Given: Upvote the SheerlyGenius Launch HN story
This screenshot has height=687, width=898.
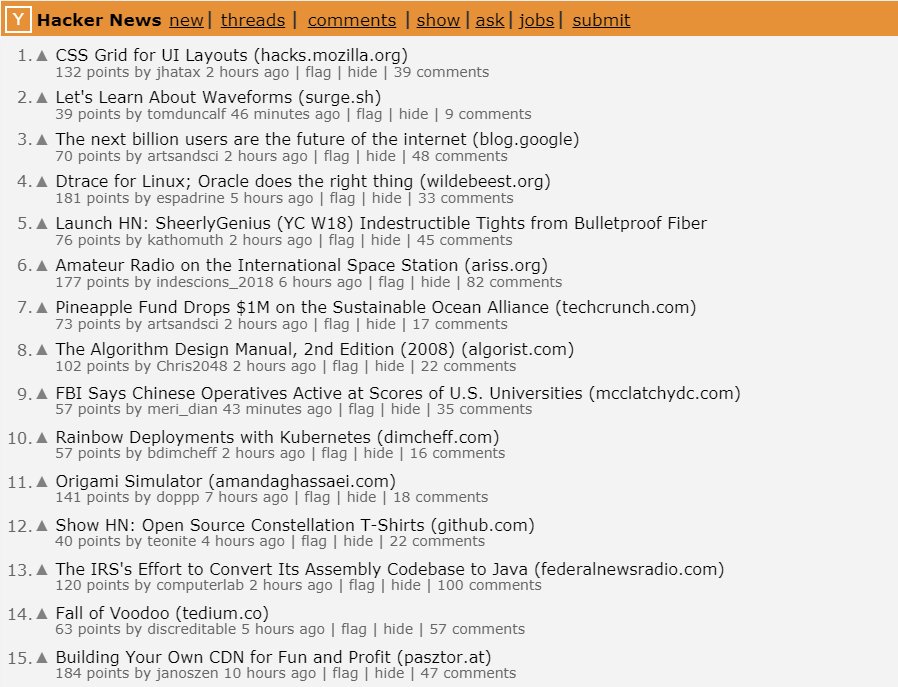Looking at the screenshot, I should pyautogui.click(x=42, y=223).
